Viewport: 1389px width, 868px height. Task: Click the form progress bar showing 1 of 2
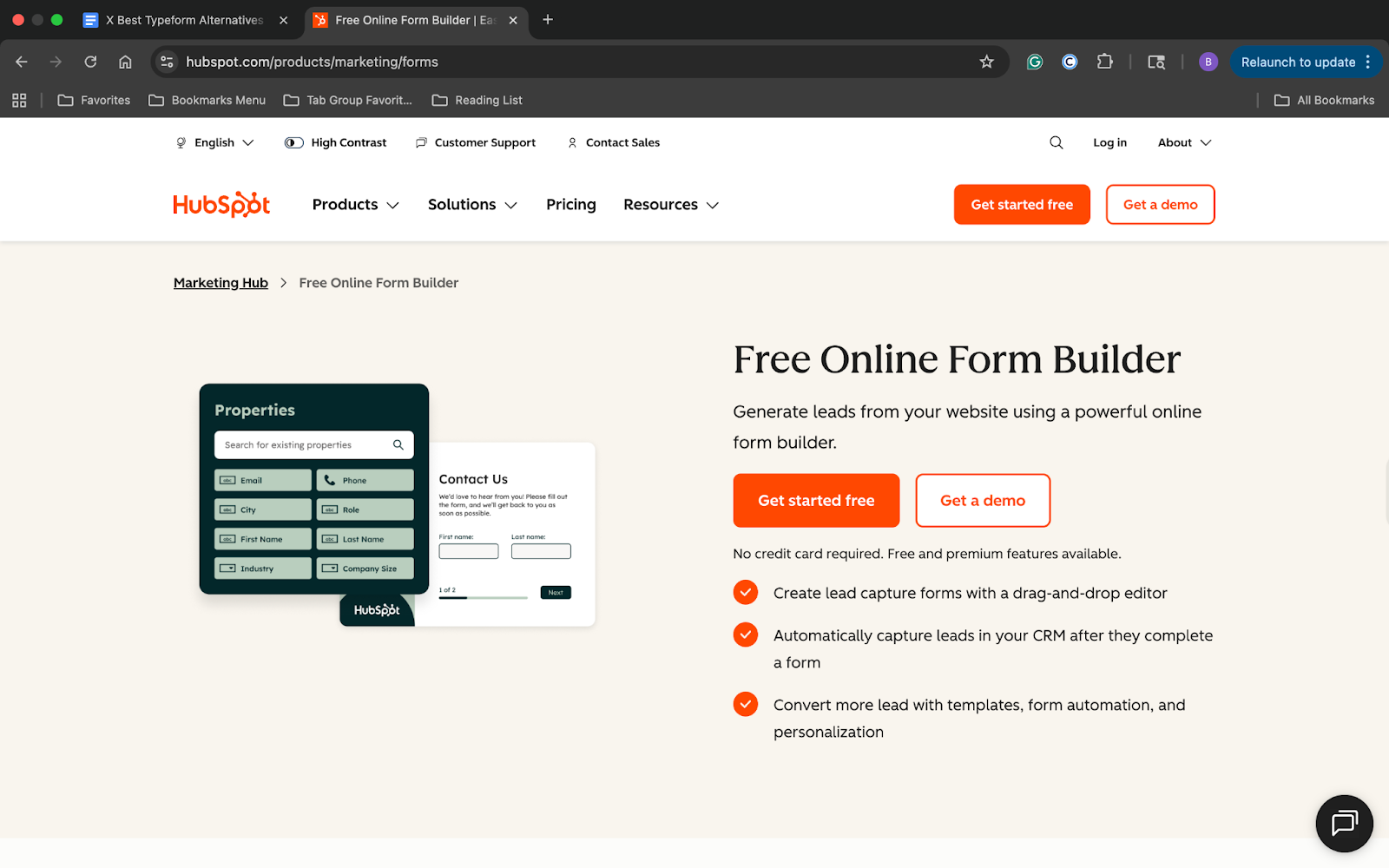[483, 596]
